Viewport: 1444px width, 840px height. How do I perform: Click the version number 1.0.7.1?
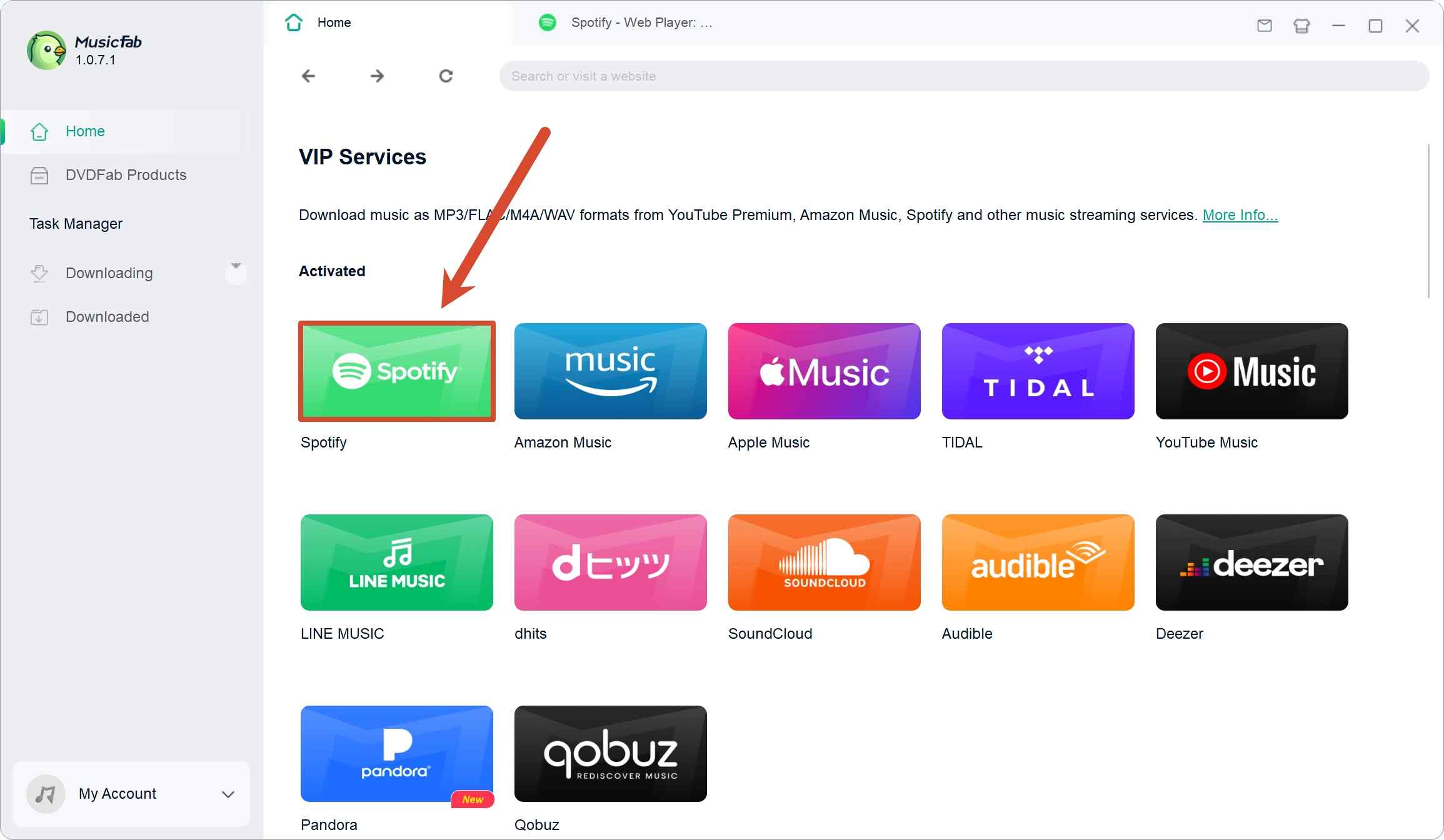(x=96, y=60)
